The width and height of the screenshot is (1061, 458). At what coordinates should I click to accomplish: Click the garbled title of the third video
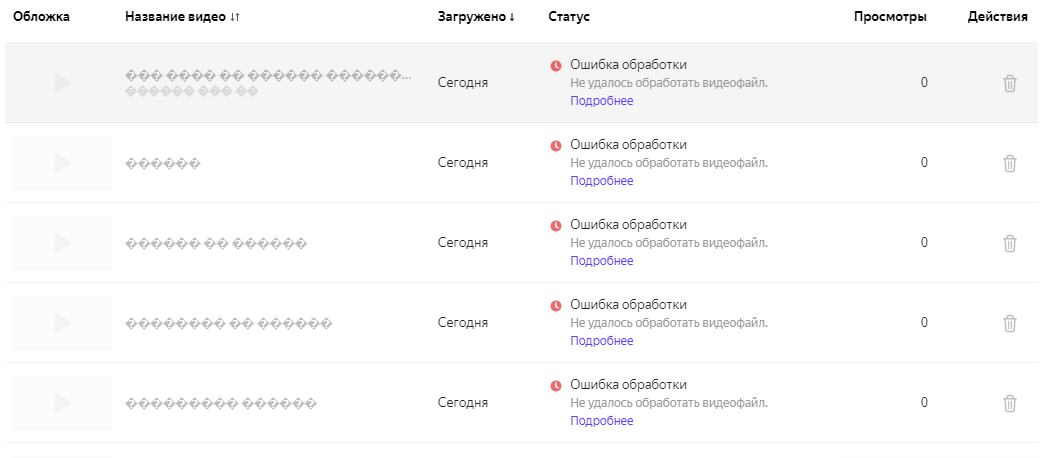tap(216, 244)
